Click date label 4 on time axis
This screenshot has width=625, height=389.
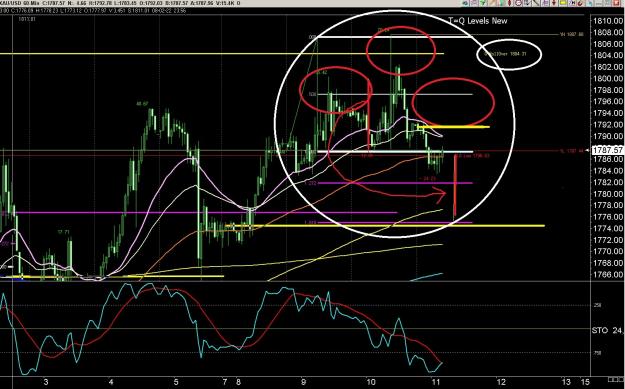(x=111, y=381)
